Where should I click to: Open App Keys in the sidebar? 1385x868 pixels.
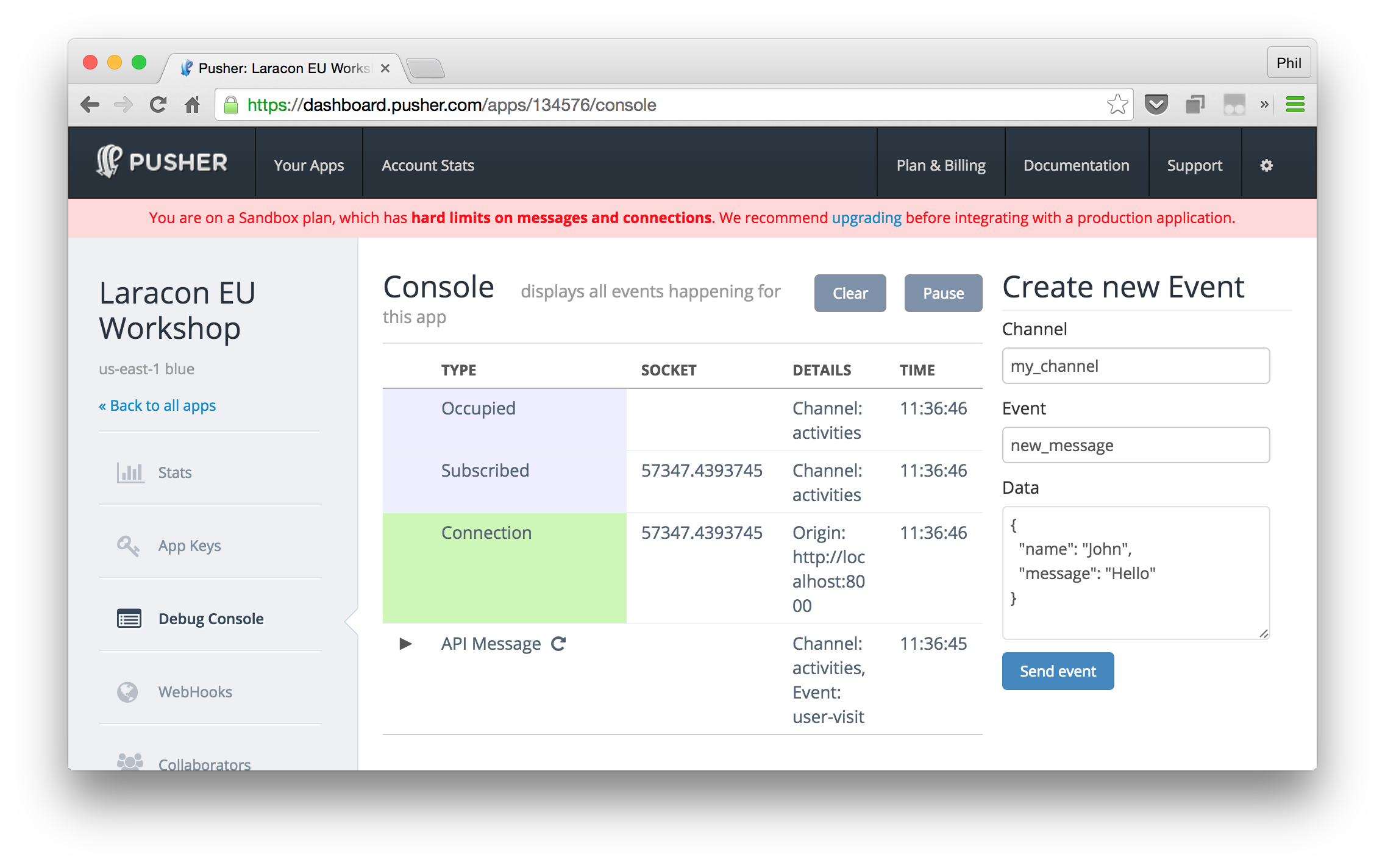pos(190,546)
